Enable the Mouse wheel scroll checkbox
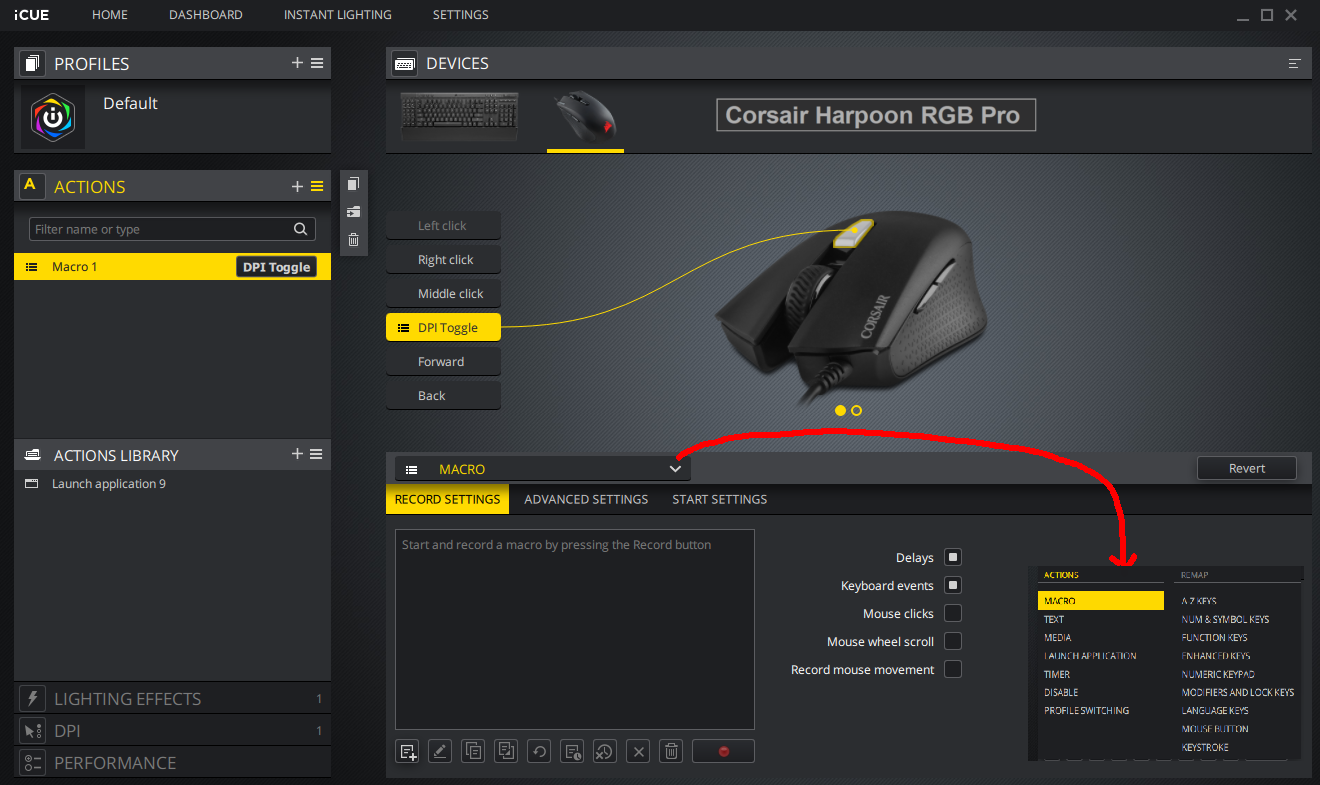 pyautogui.click(x=953, y=641)
